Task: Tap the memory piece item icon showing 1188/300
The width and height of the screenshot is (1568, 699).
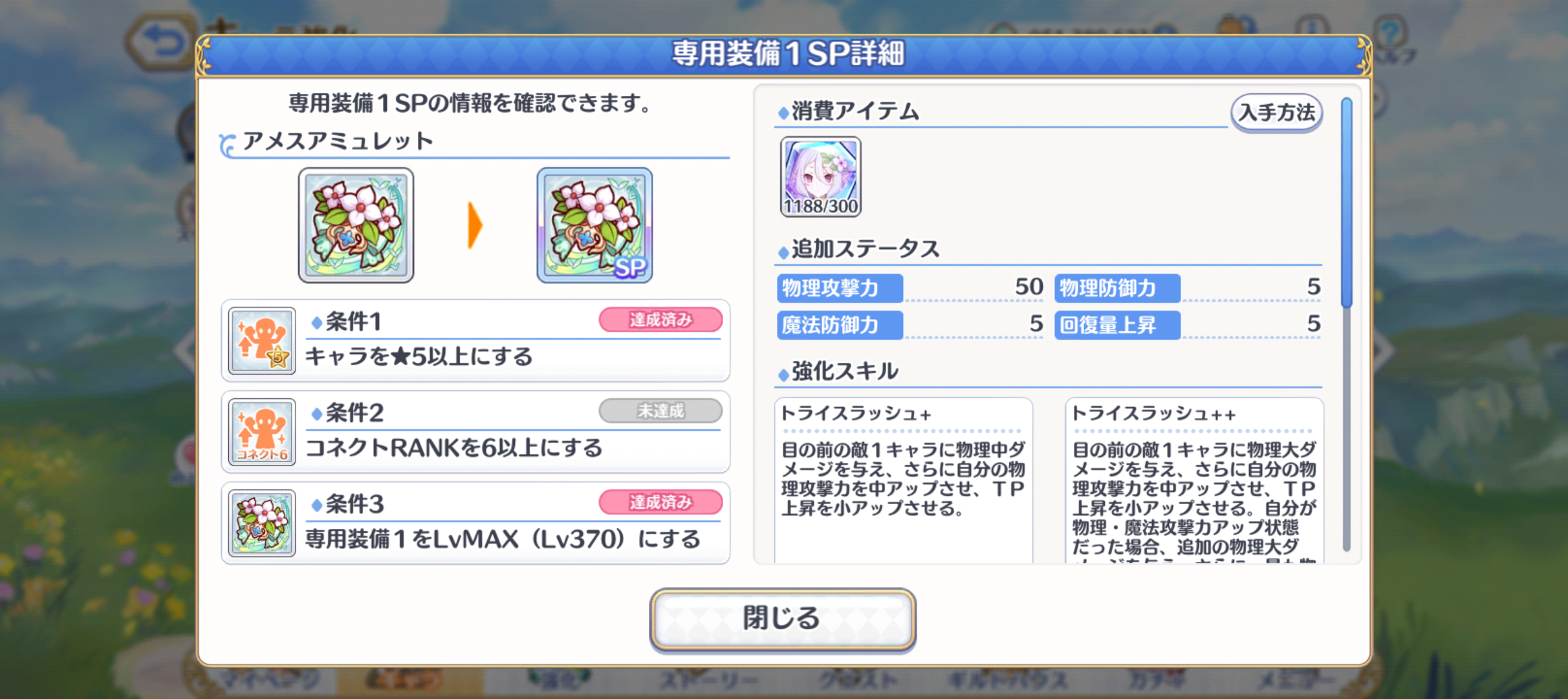Action: pyautogui.click(x=820, y=177)
